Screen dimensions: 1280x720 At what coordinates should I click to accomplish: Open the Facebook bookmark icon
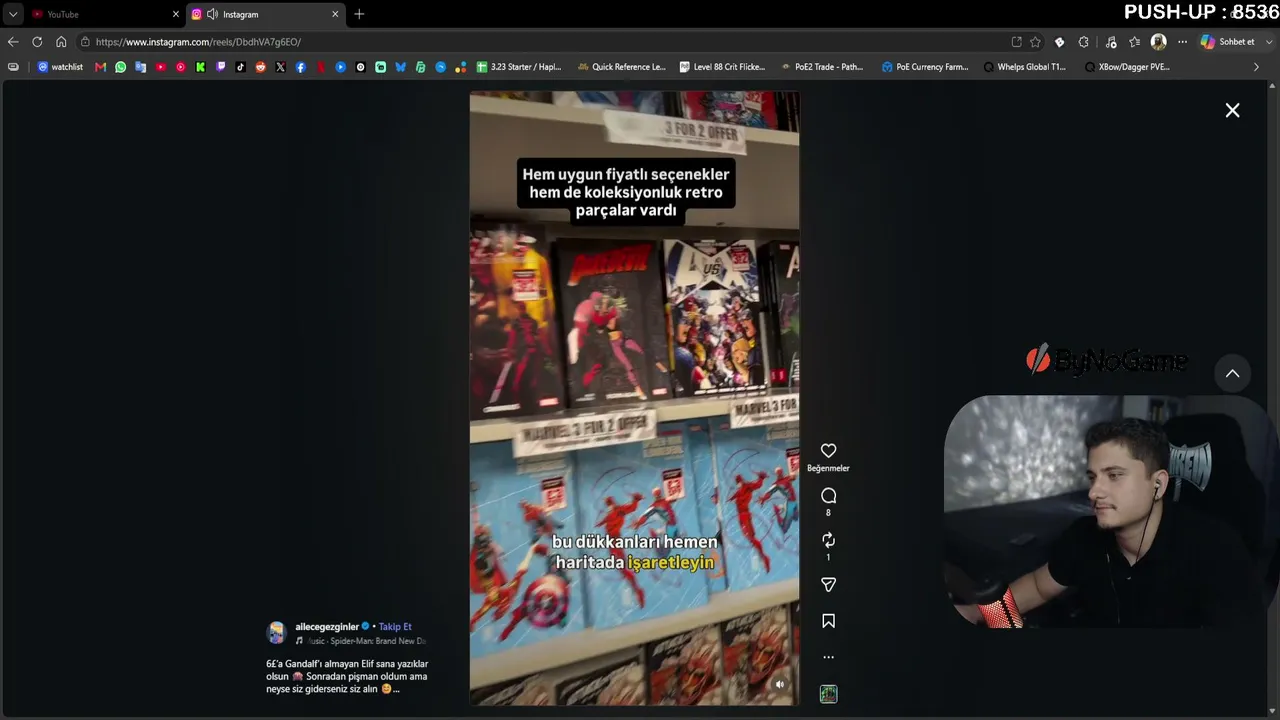coord(300,67)
